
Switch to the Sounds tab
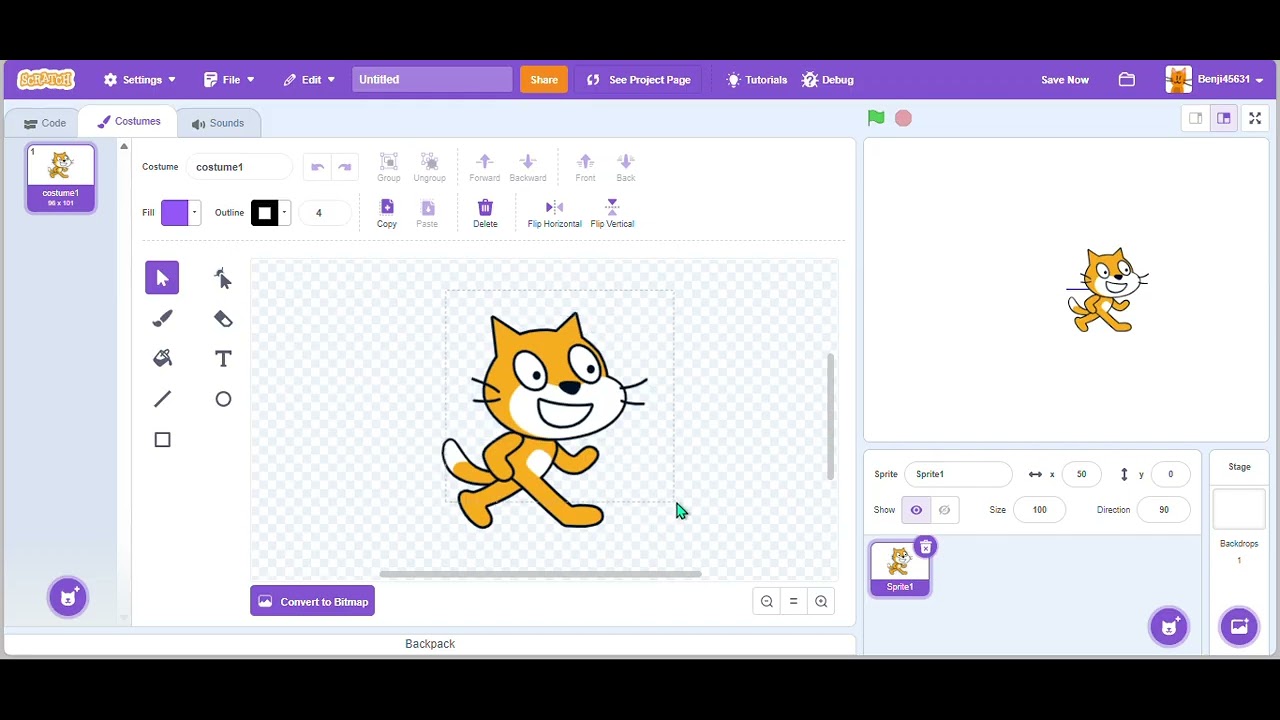pyautogui.click(x=218, y=123)
